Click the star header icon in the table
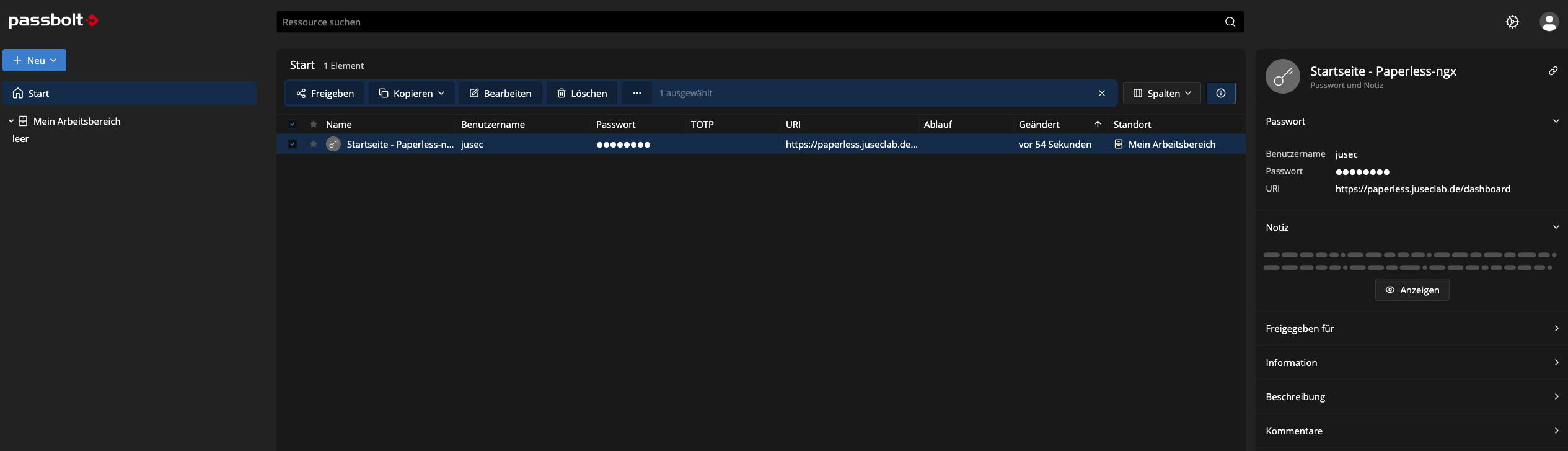This screenshot has height=451, width=1568. tap(314, 124)
